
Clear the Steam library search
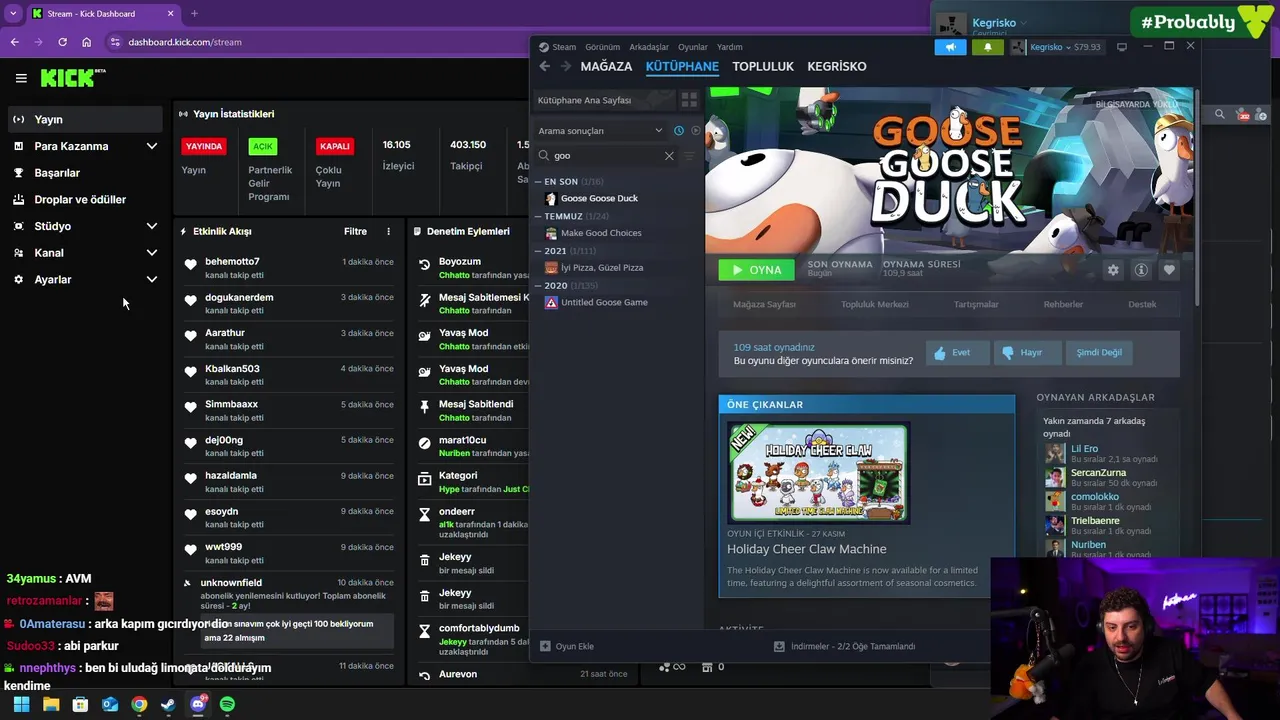[x=669, y=156]
